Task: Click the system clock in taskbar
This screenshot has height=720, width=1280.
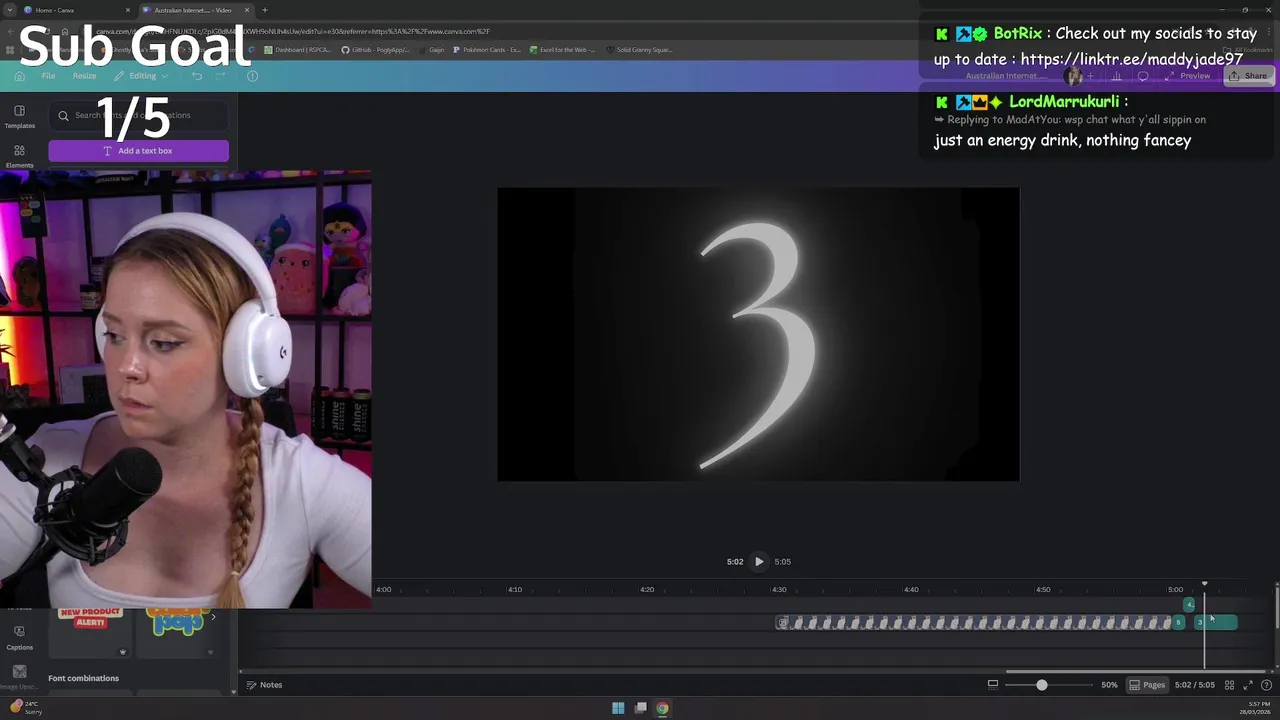Action: [x=1256, y=708]
